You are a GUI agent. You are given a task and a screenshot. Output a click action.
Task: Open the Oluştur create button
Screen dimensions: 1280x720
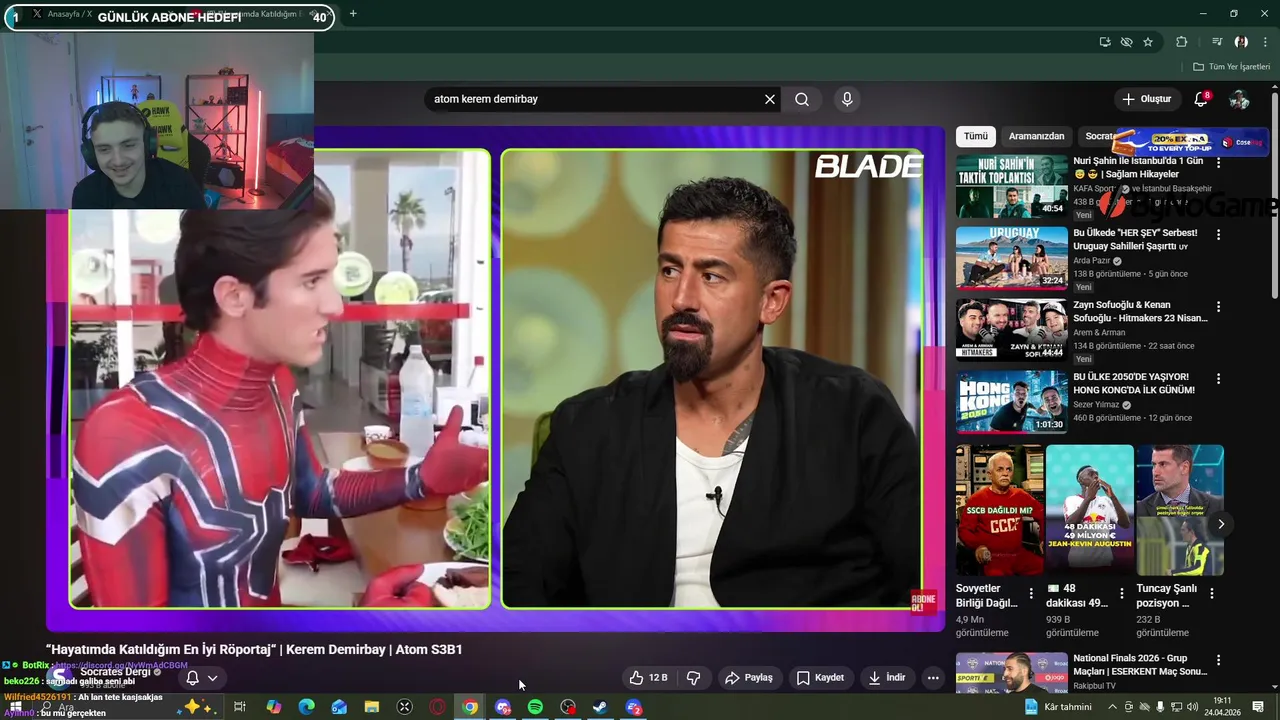pos(1146,99)
